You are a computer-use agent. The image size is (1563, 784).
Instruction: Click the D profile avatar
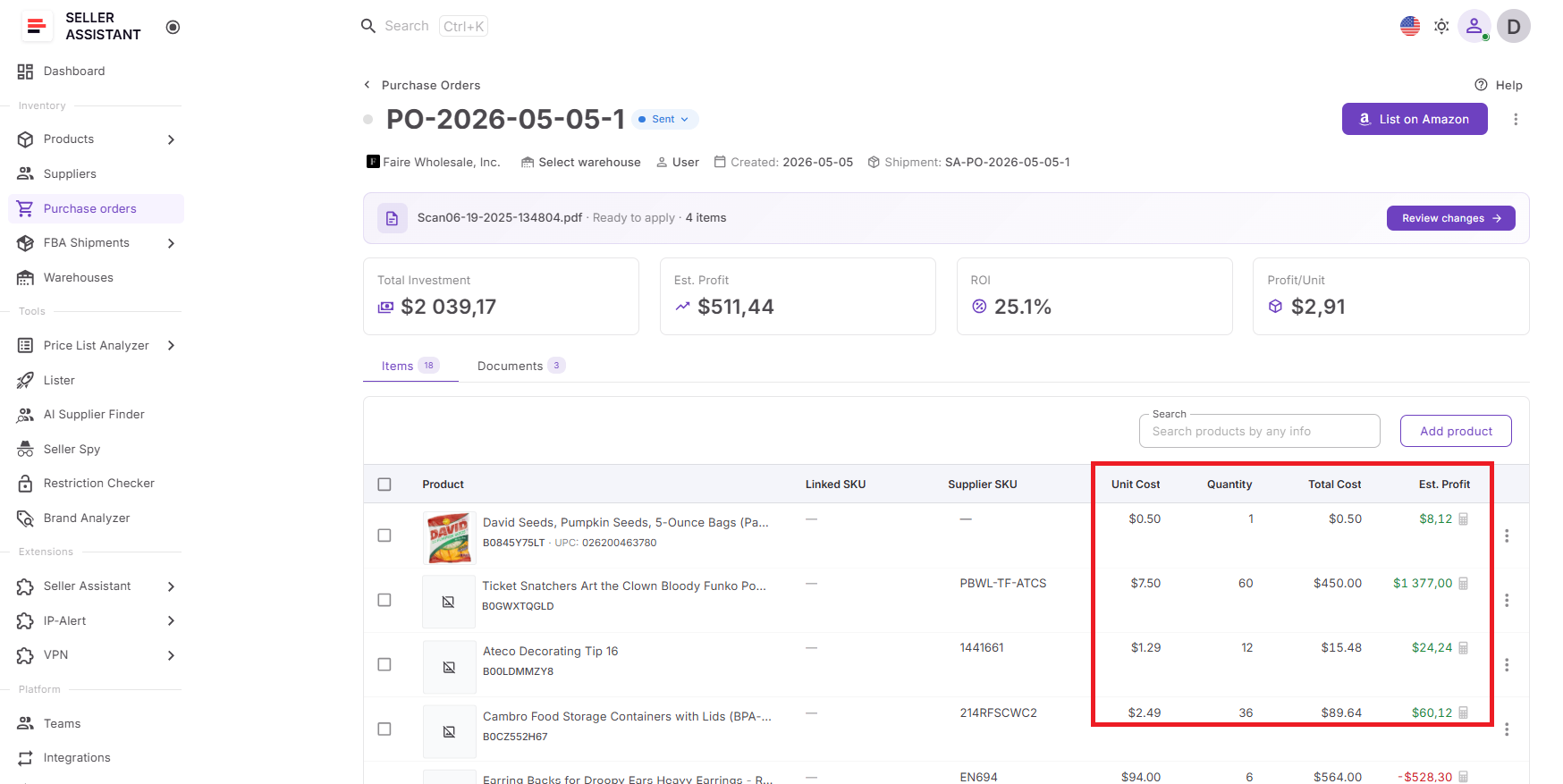coord(1514,26)
